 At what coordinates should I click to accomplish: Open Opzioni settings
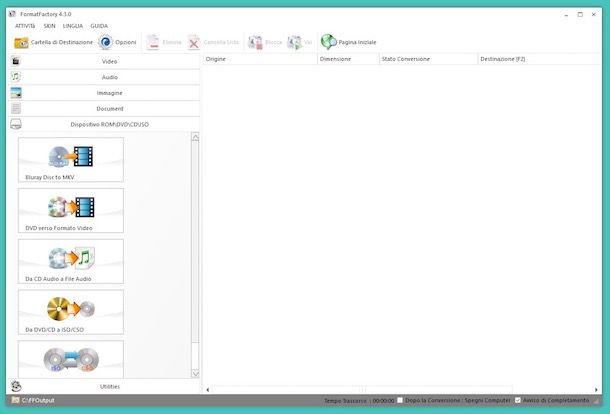(x=117, y=42)
